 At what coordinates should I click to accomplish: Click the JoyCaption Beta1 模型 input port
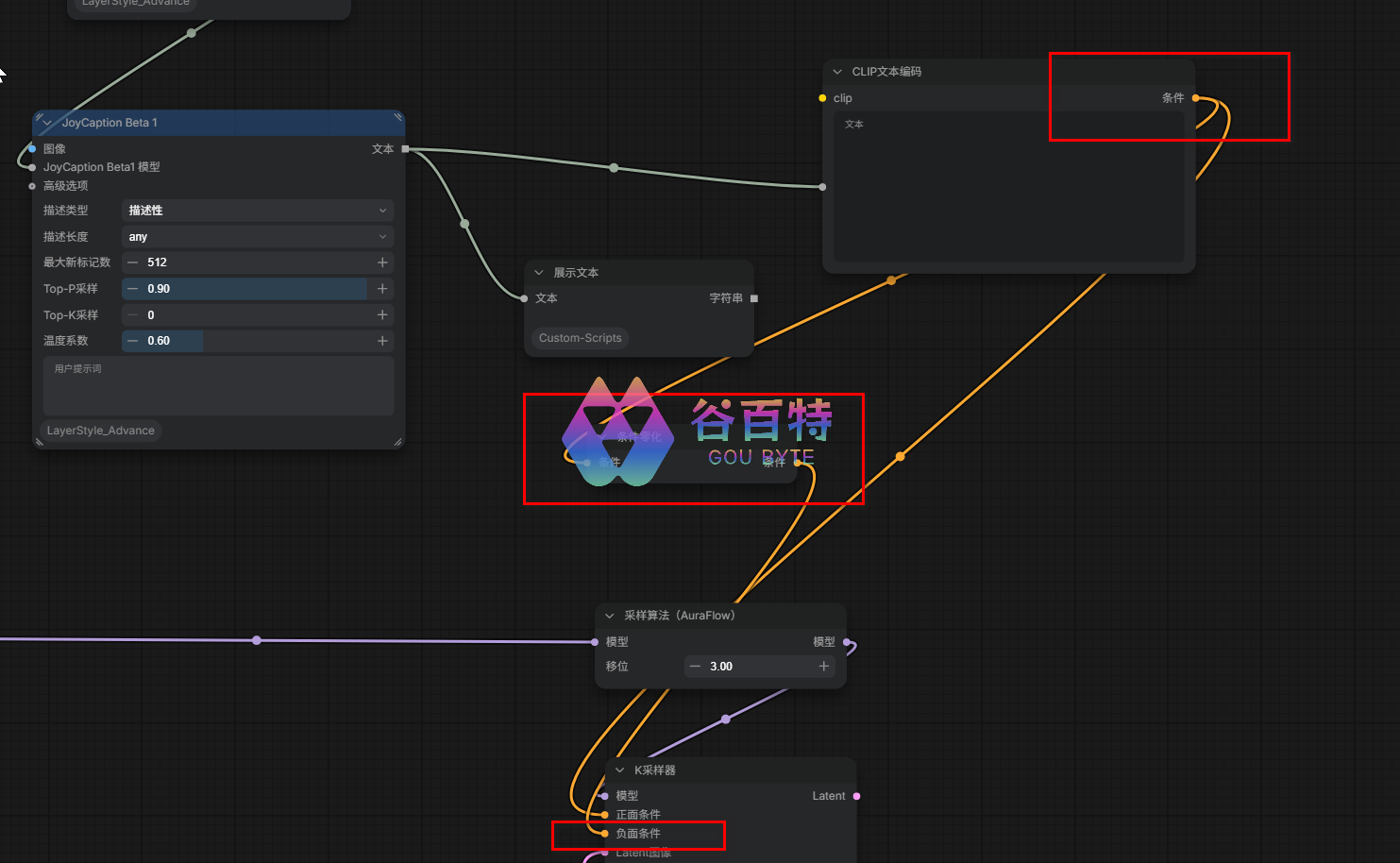(32, 167)
